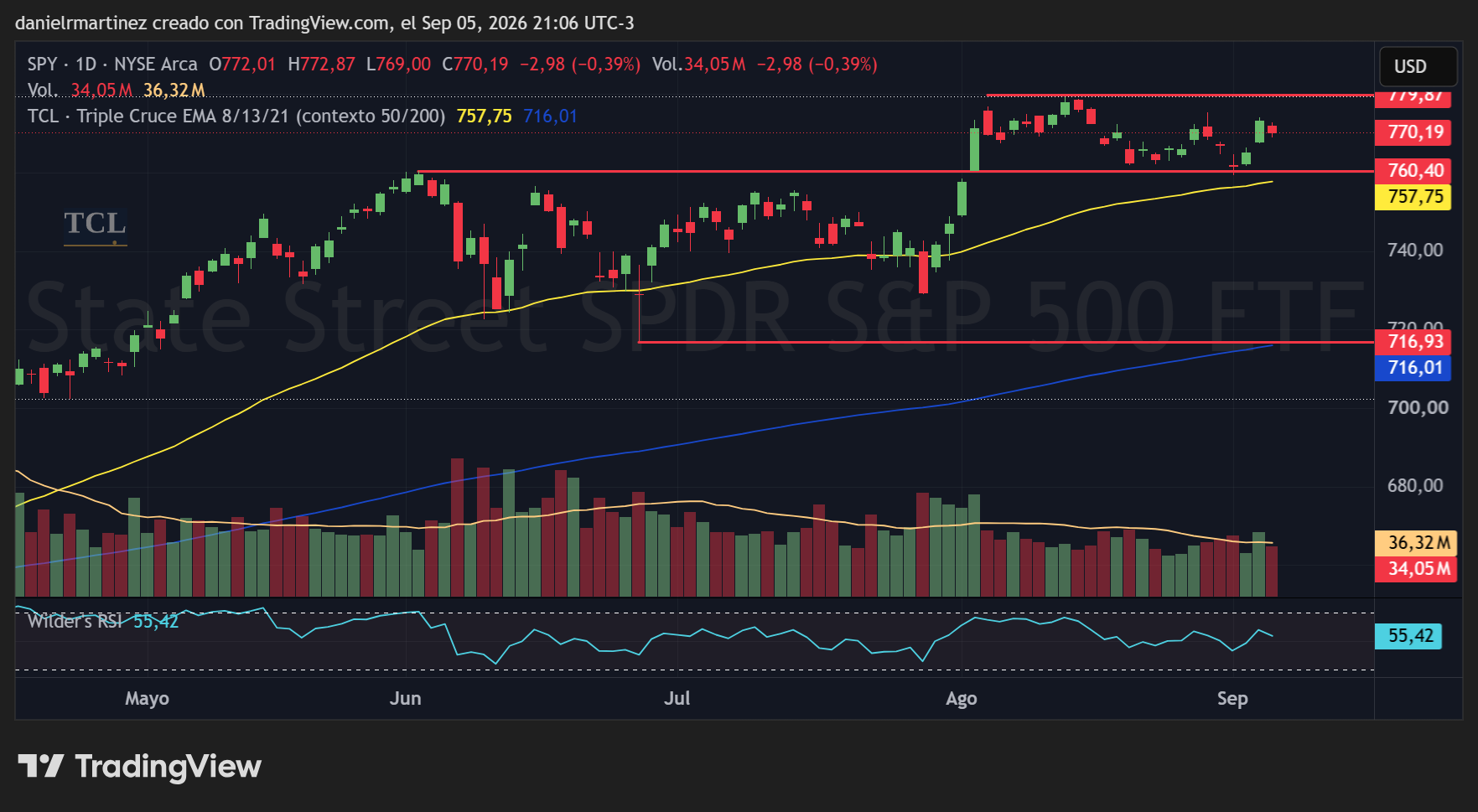This screenshot has width=1478, height=812.
Task: Click the Jun label on the time axis
Action: (x=406, y=699)
